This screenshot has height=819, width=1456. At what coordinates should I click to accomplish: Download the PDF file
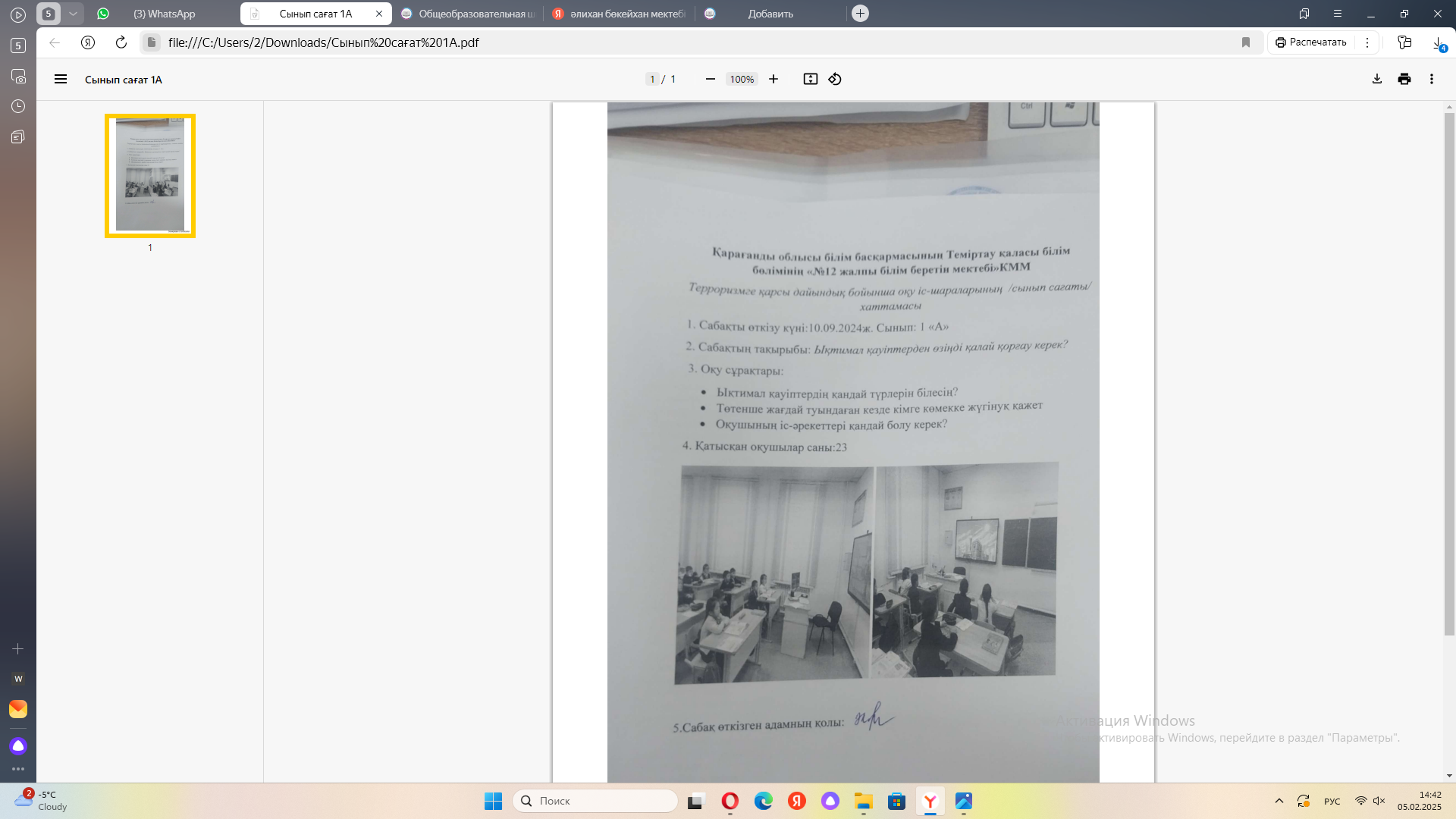point(1376,79)
